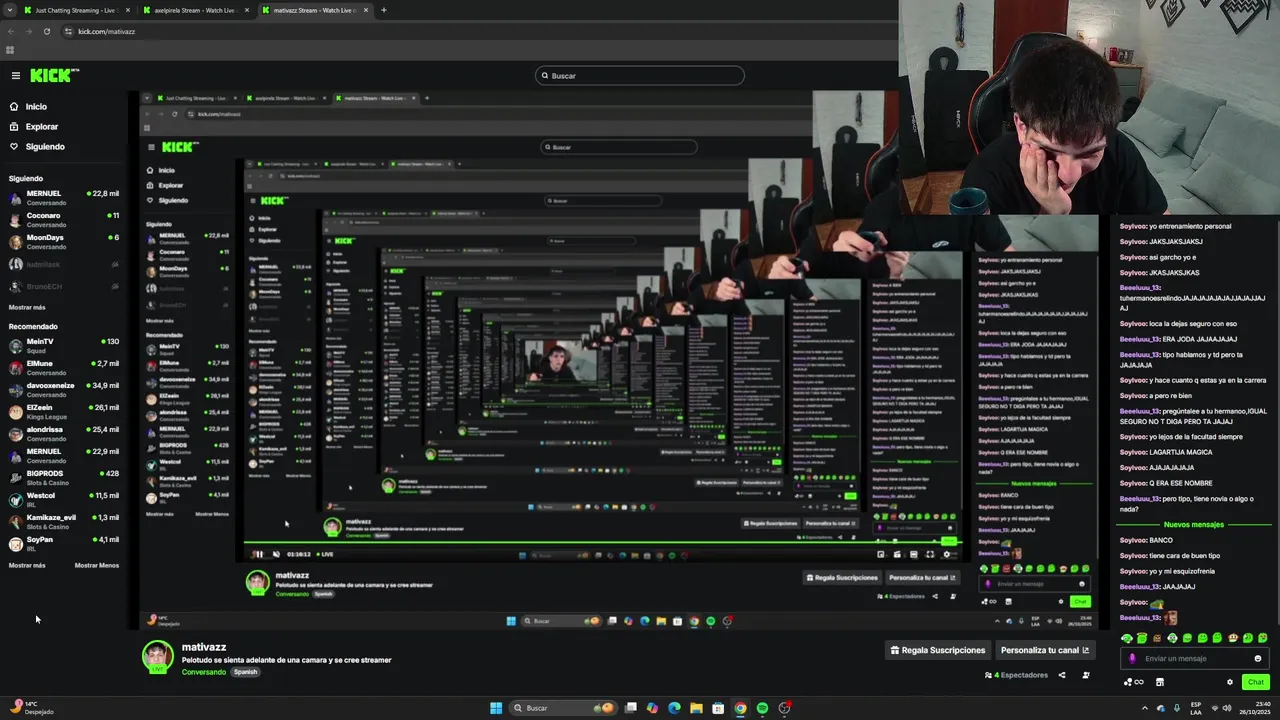Switch to axelpirela Stream tab
Image resolution: width=1280 pixels, height=720 pixels.
(x=195, y=10)
